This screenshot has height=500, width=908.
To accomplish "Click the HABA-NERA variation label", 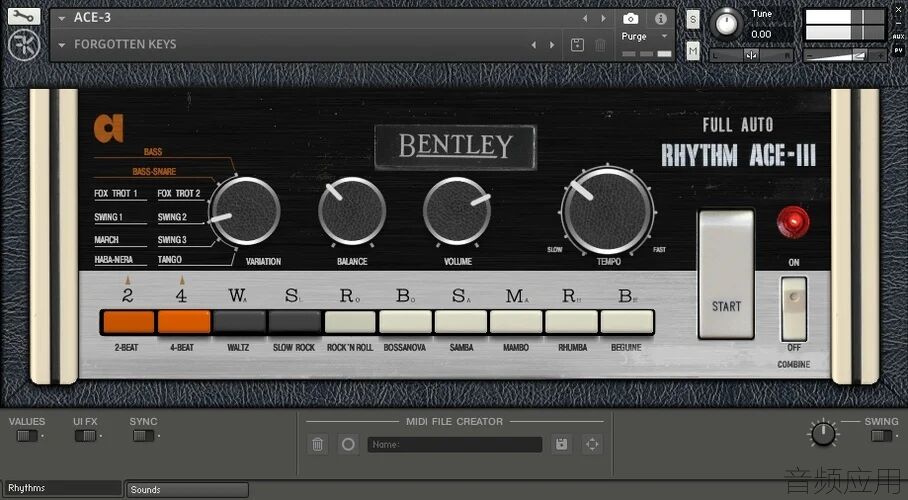I will (x=114, y=260).
